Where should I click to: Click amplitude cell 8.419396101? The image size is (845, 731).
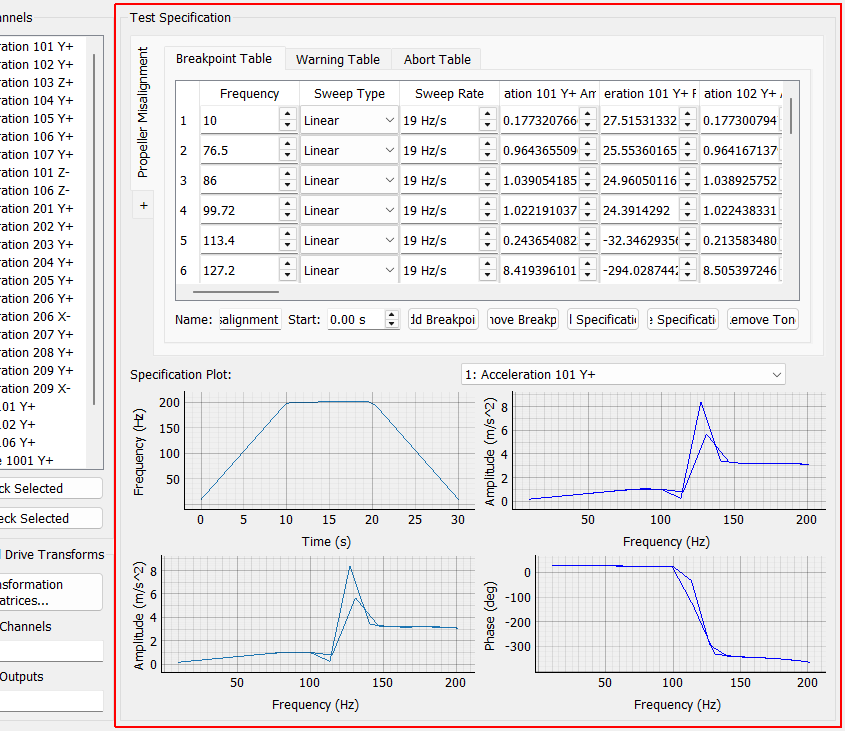click(x=539, y=270)
